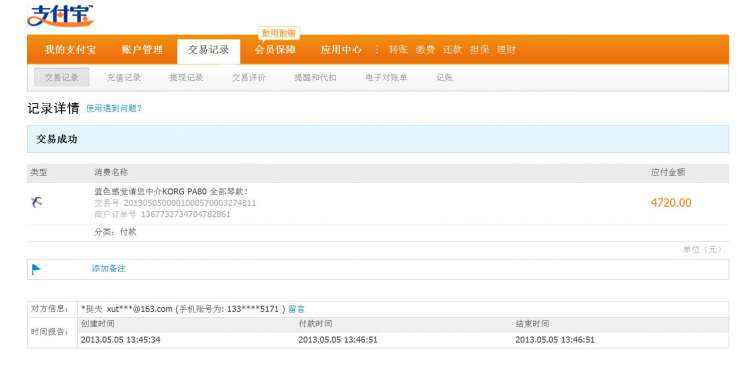Open the 充值记录 sub-navigation item
Screen dimensions: 750x372
point(124,77)
